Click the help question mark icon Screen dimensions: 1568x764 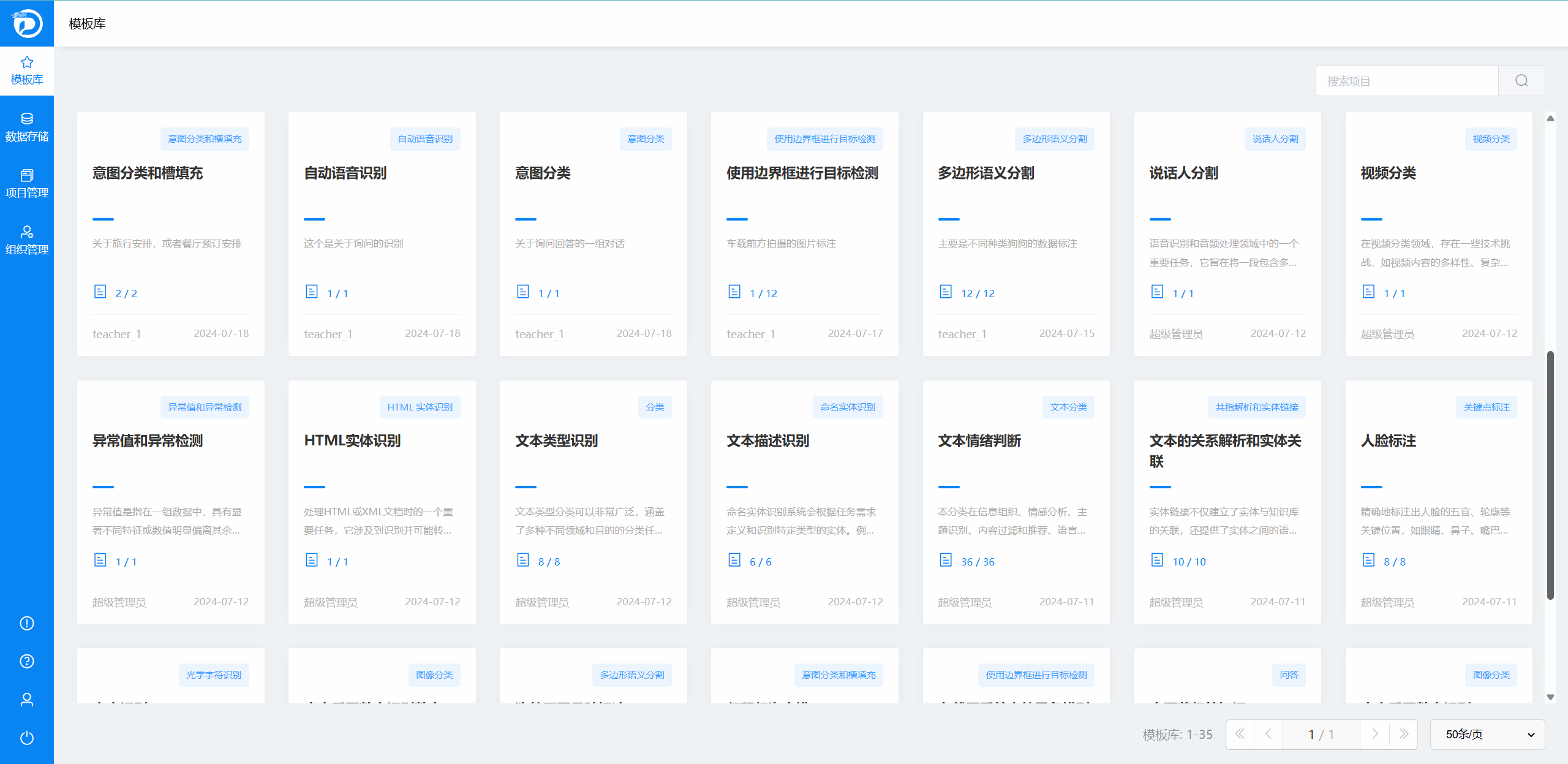(27, 661)
